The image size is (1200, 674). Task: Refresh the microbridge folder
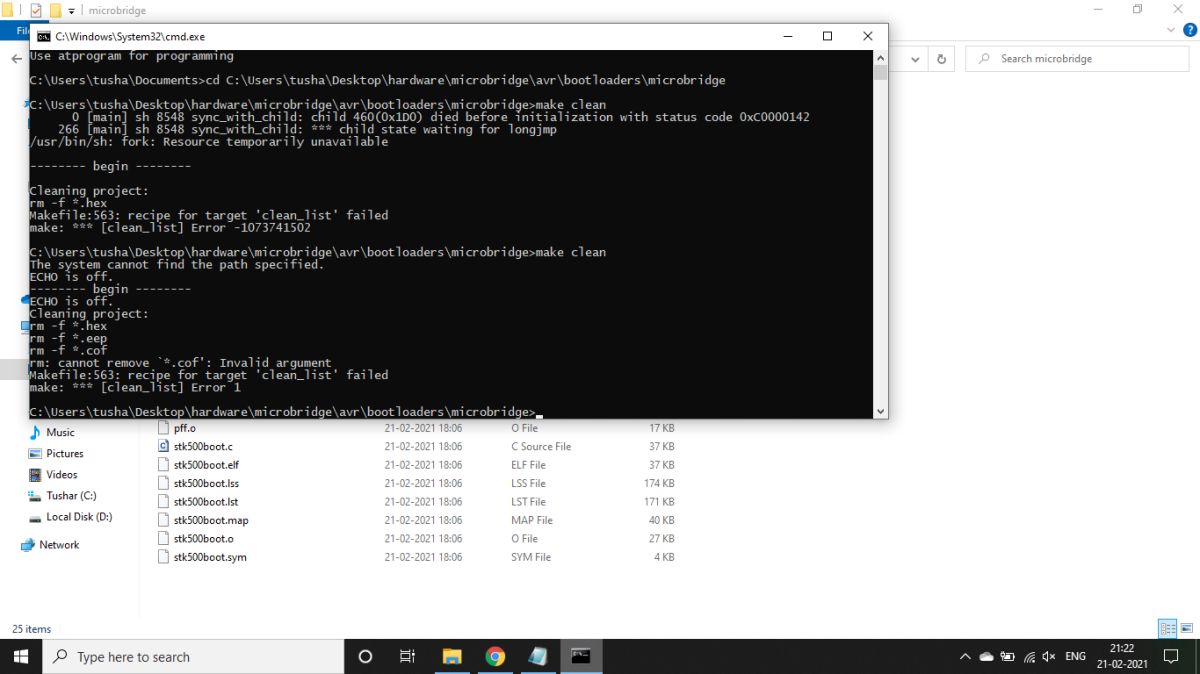point(941,59)
